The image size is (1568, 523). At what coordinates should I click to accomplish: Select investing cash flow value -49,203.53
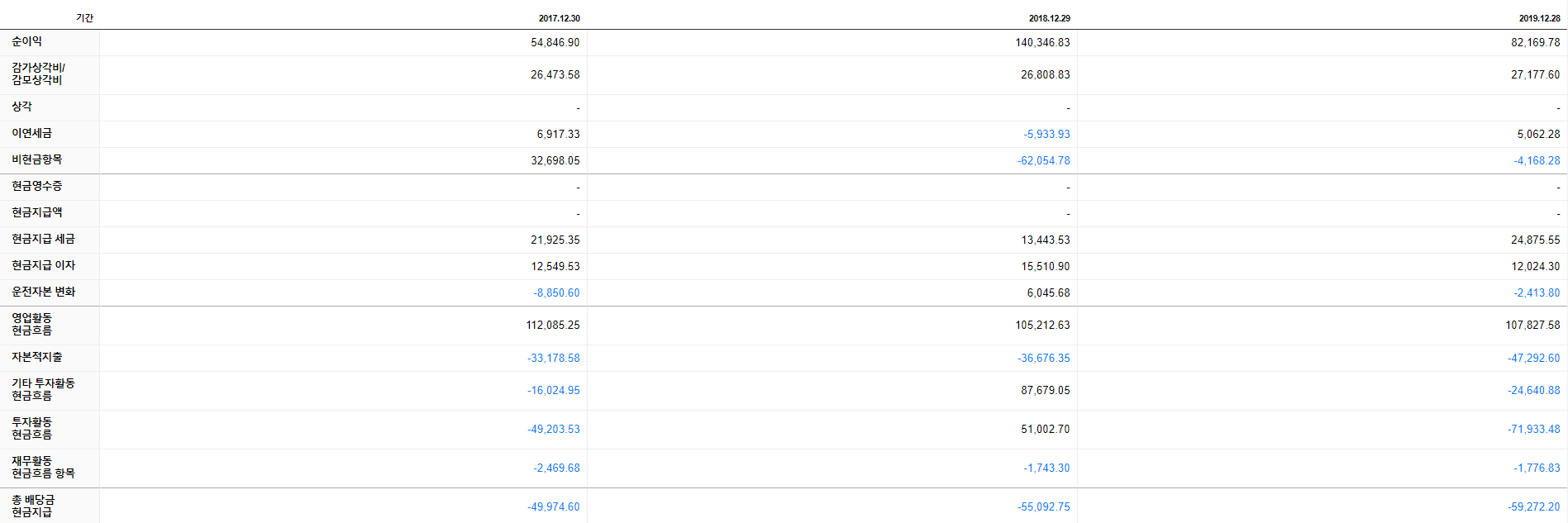[554, 429]
